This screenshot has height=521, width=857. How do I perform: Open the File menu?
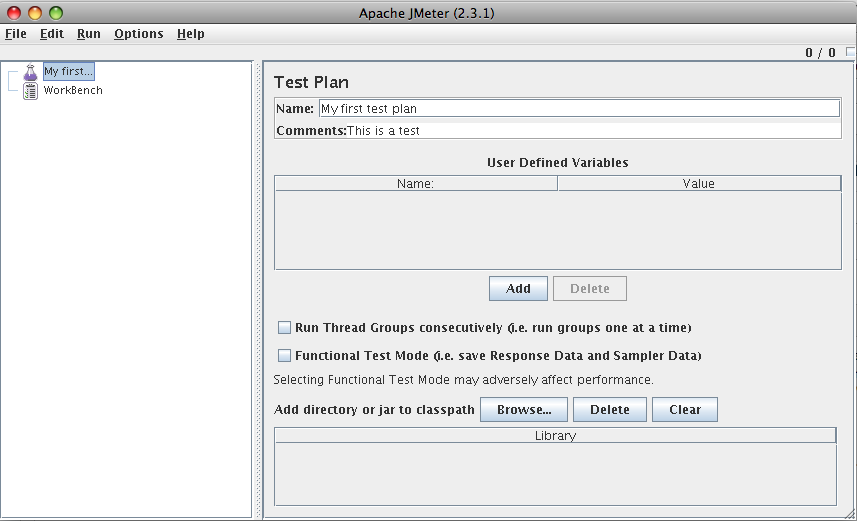[16, 34]
